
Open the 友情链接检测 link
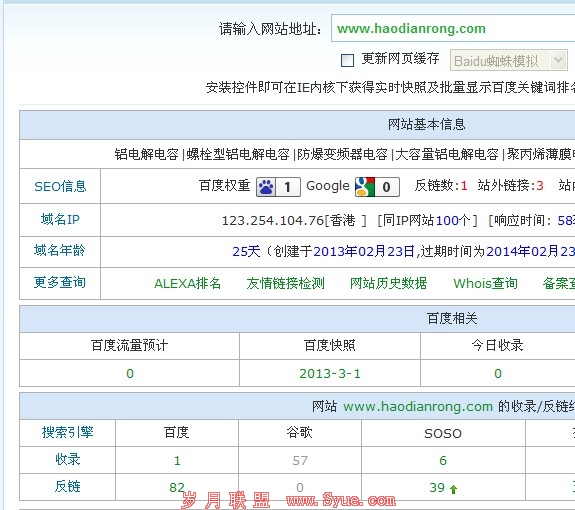click(x=285, y=283)
